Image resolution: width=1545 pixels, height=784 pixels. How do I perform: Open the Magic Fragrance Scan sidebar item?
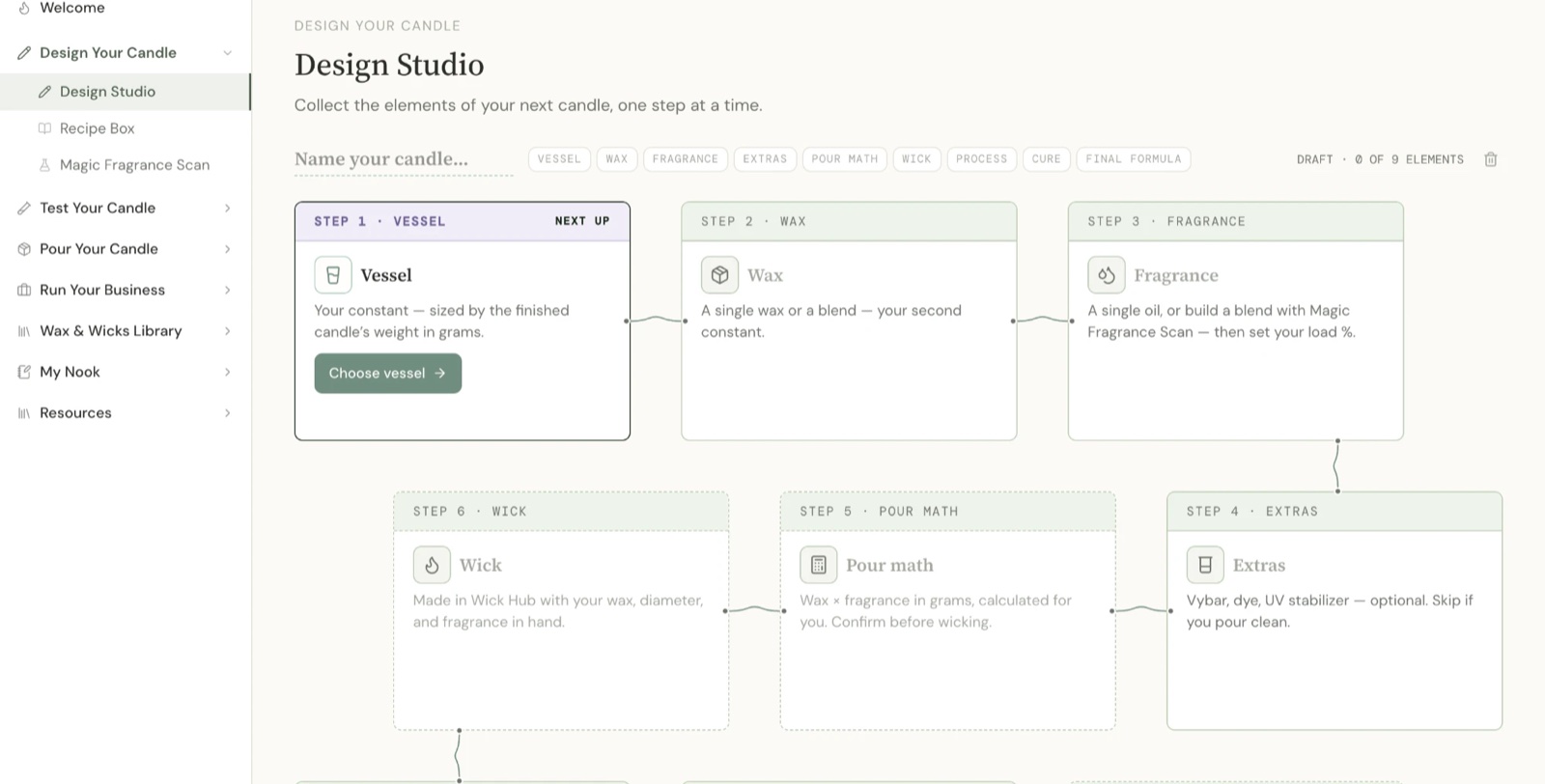tap(125, 165)
